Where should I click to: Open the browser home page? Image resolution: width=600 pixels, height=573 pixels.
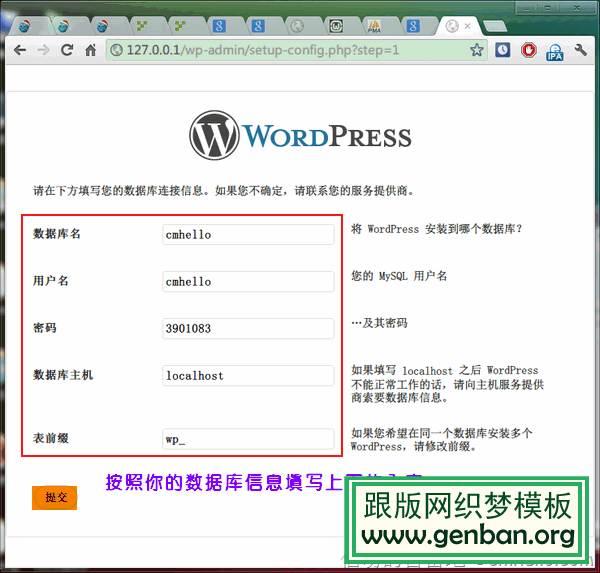pyautogui.click(x=90, y=50)
